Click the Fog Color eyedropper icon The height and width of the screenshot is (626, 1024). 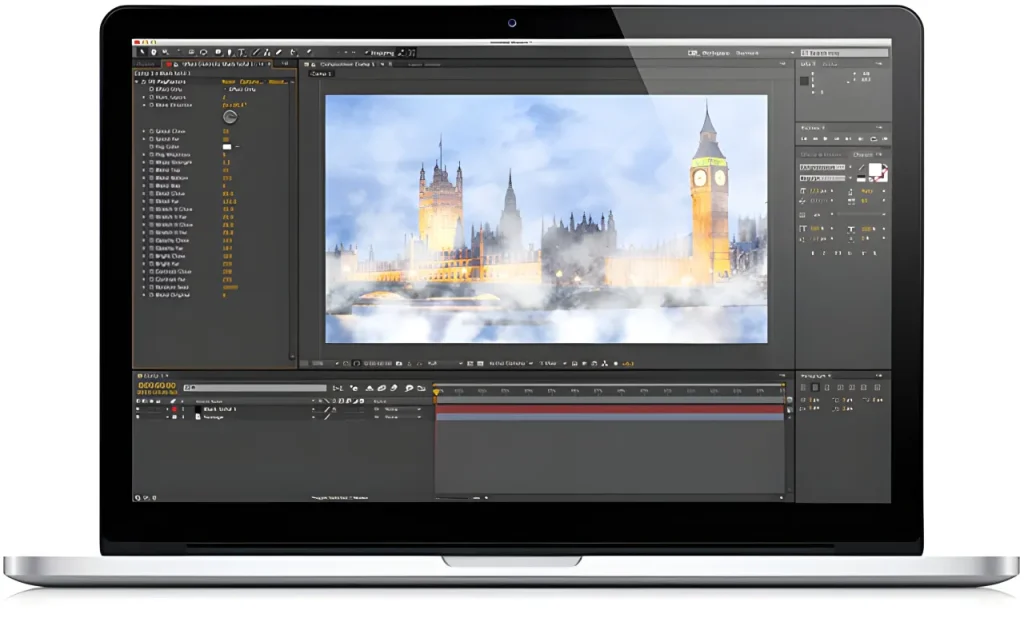(236, 147)
